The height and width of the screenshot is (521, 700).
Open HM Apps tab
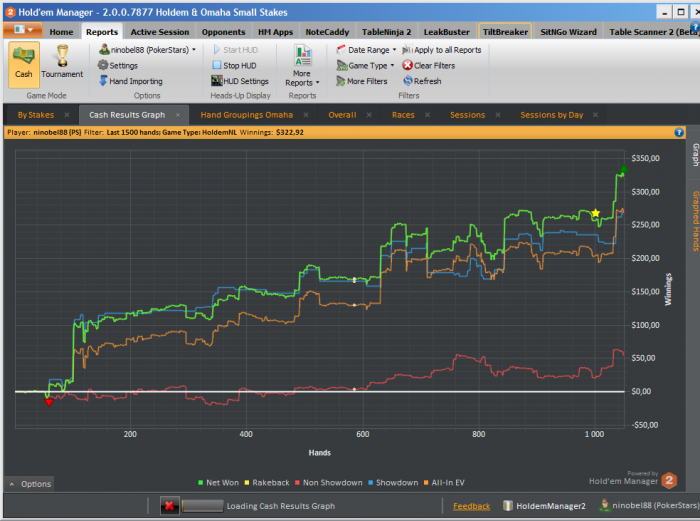point(275,32)
